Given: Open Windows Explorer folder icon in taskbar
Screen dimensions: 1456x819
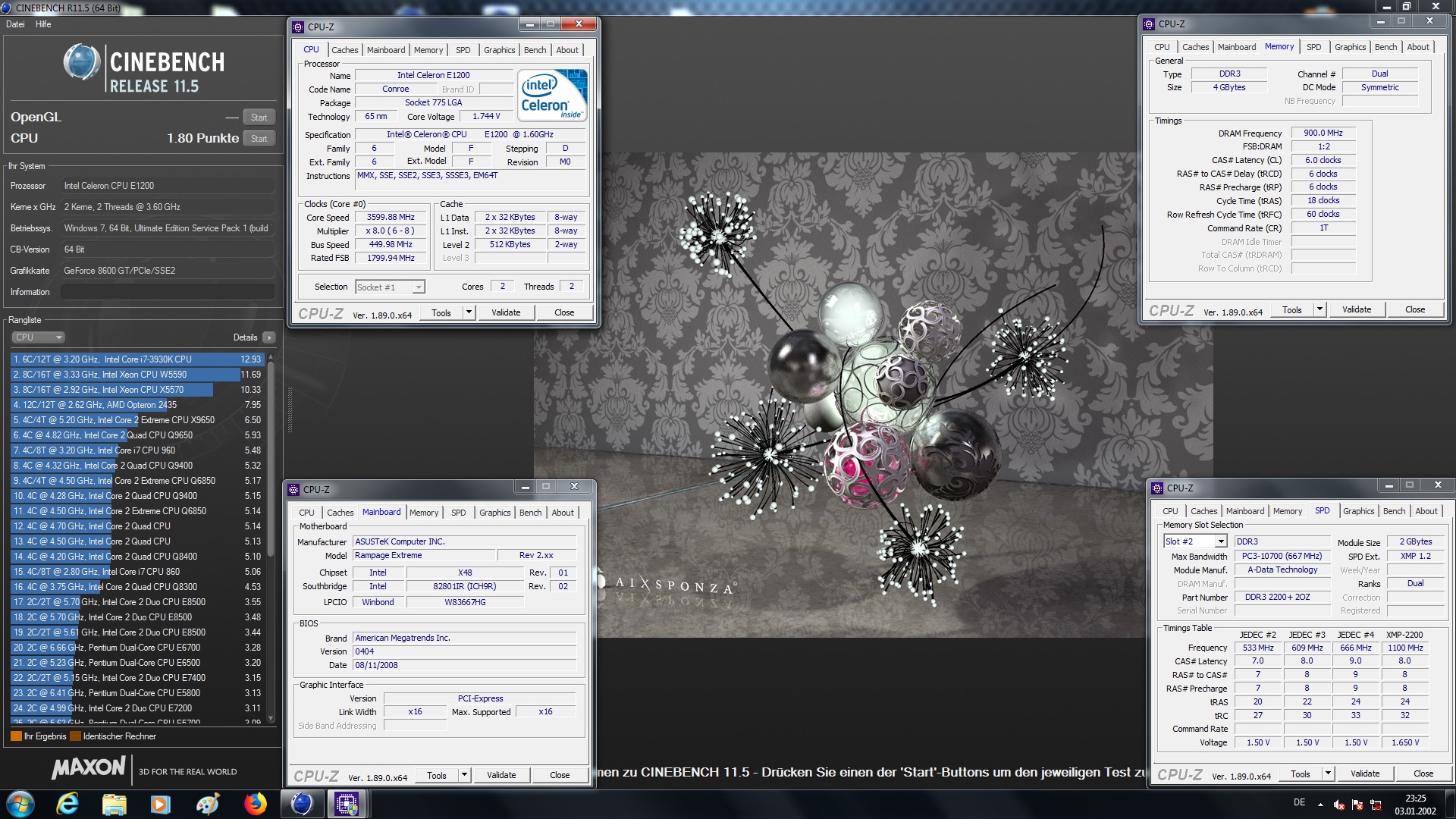Looking at the screenshot, I should click(x=114, y=803).
